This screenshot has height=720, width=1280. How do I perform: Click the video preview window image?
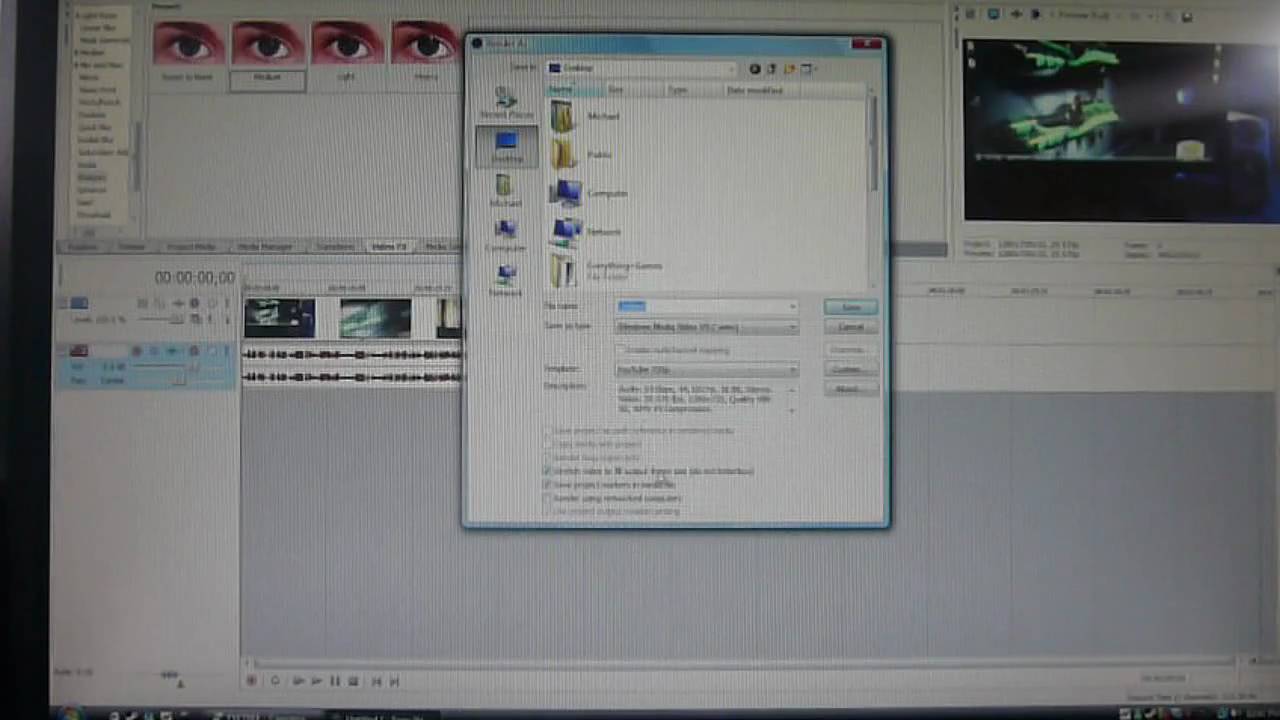(x=1118, y=130)
